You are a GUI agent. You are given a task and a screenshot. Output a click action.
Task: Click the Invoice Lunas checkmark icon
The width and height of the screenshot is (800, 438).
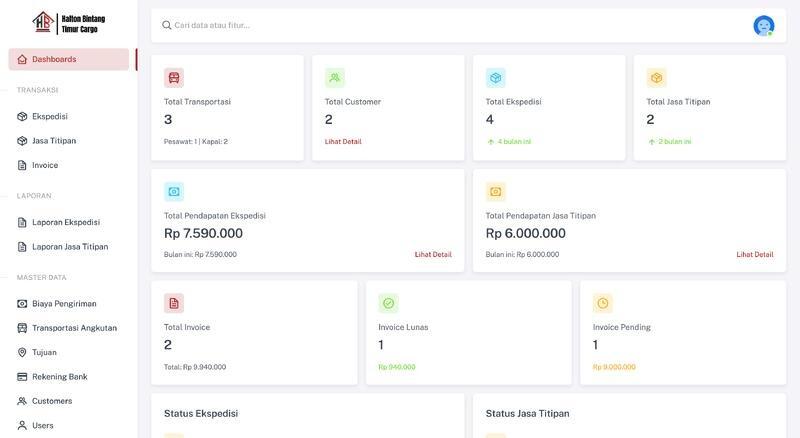(388, 303)
